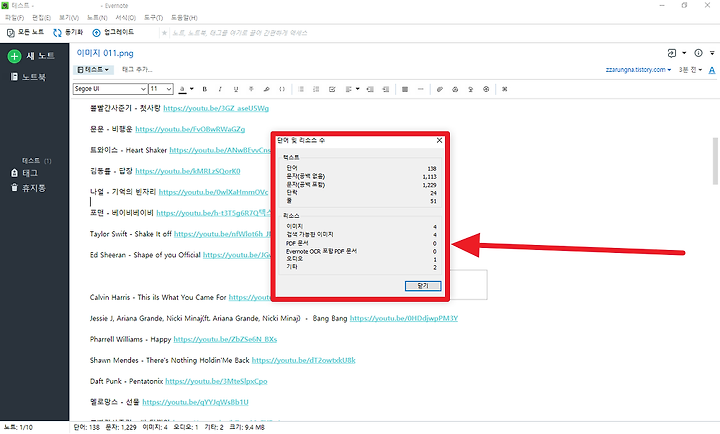Screen dimensions: 720x434
Task: Open the note date dropdown
Action: coord(690,70)
